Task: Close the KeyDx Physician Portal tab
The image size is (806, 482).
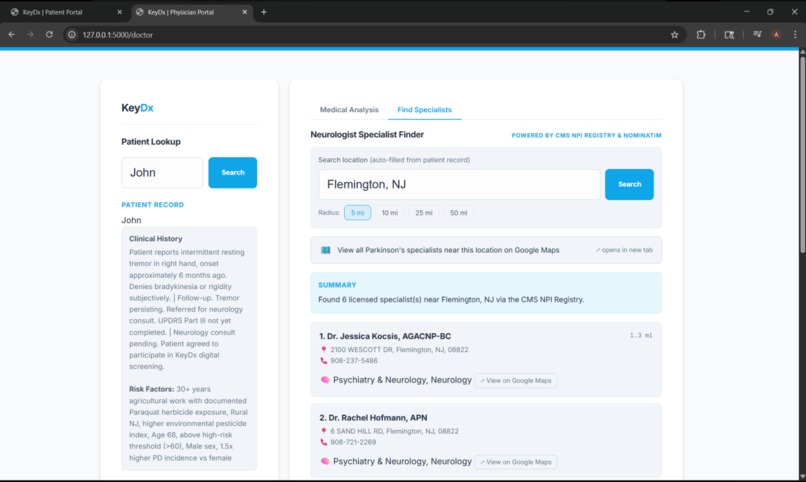Action: 245,12
